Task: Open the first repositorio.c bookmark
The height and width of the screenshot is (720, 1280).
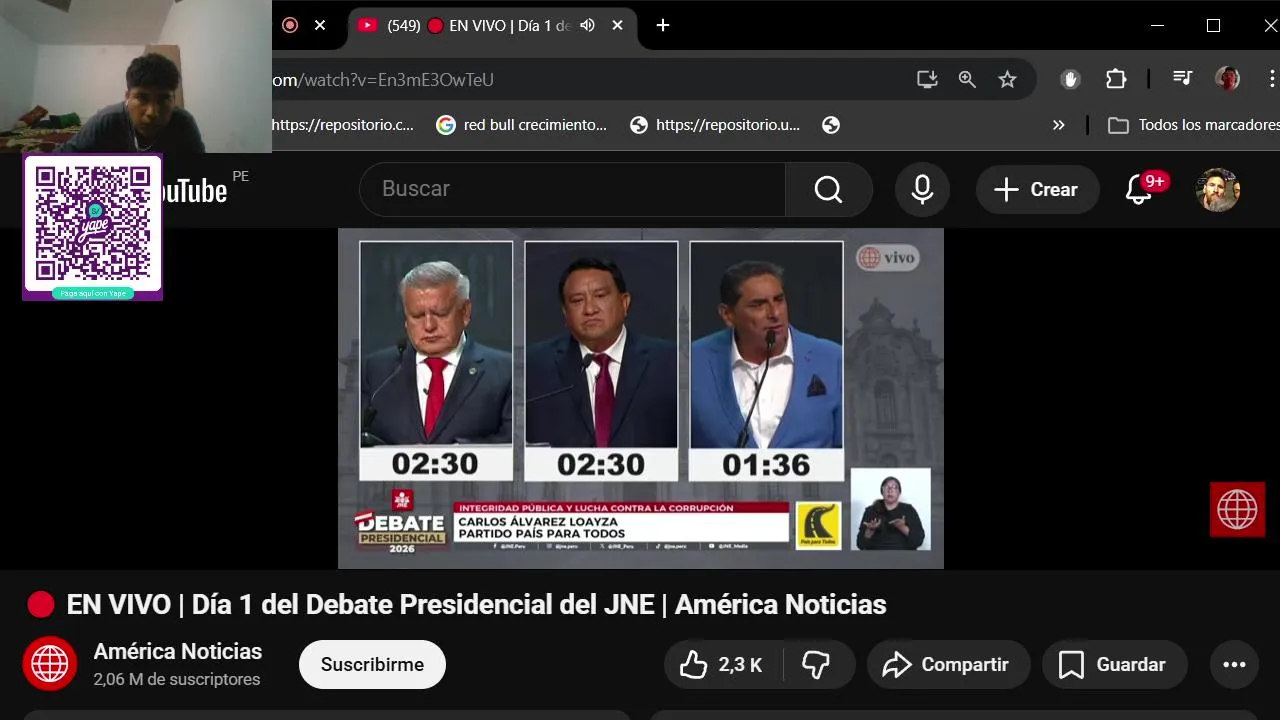Action: coord(343,125)
